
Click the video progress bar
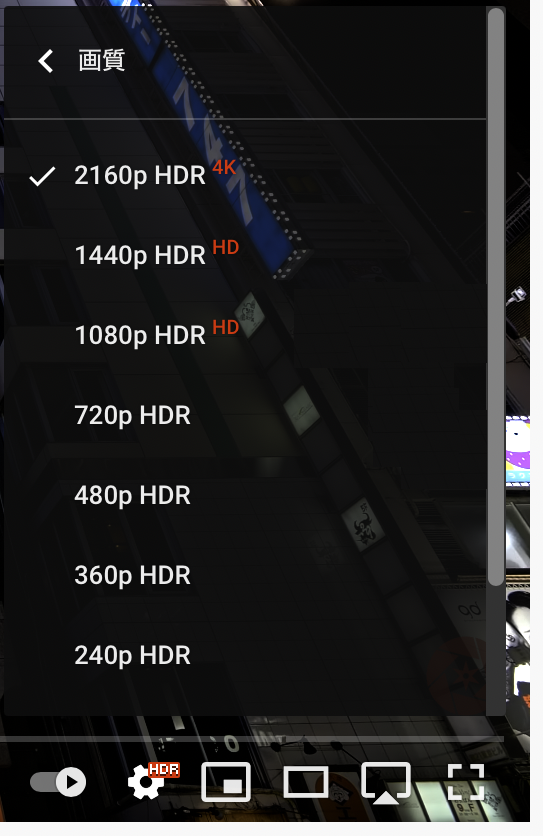(252, 739)
